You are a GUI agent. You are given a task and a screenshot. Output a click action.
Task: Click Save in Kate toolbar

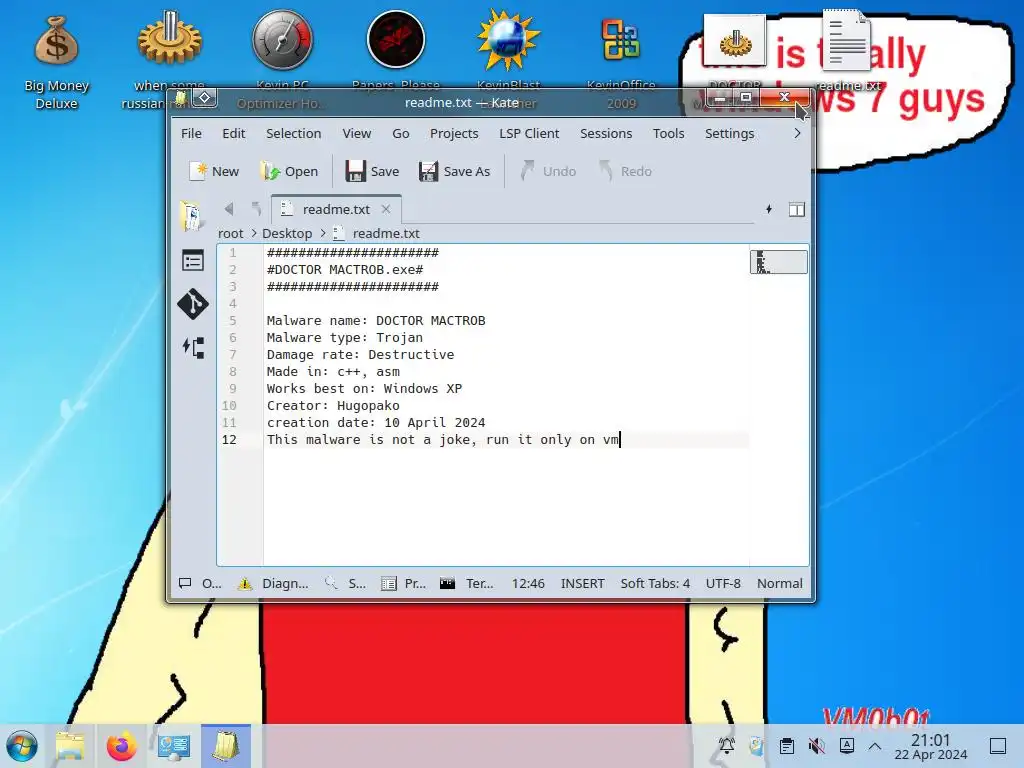point(372,171)
